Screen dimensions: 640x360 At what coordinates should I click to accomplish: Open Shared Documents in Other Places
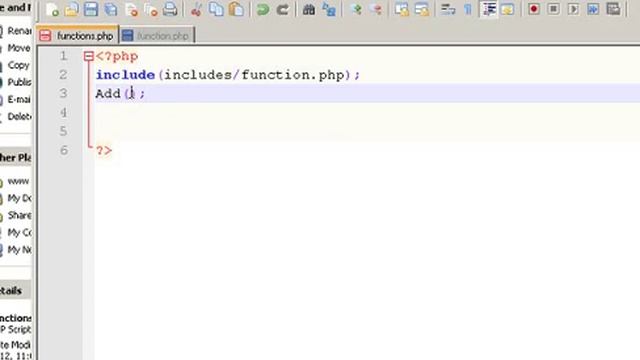tap(19, 216)
